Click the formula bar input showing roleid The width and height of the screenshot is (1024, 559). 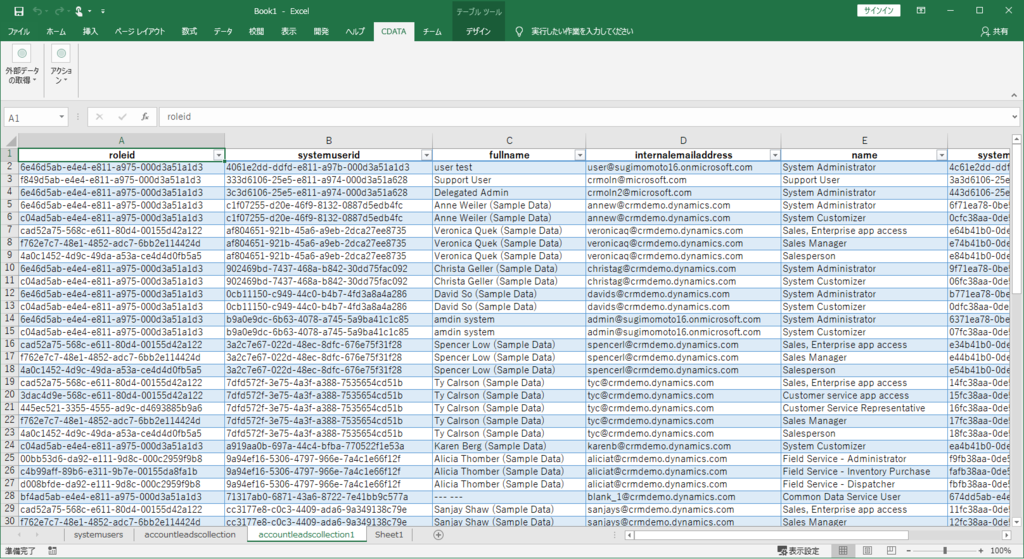pos(584,117)
